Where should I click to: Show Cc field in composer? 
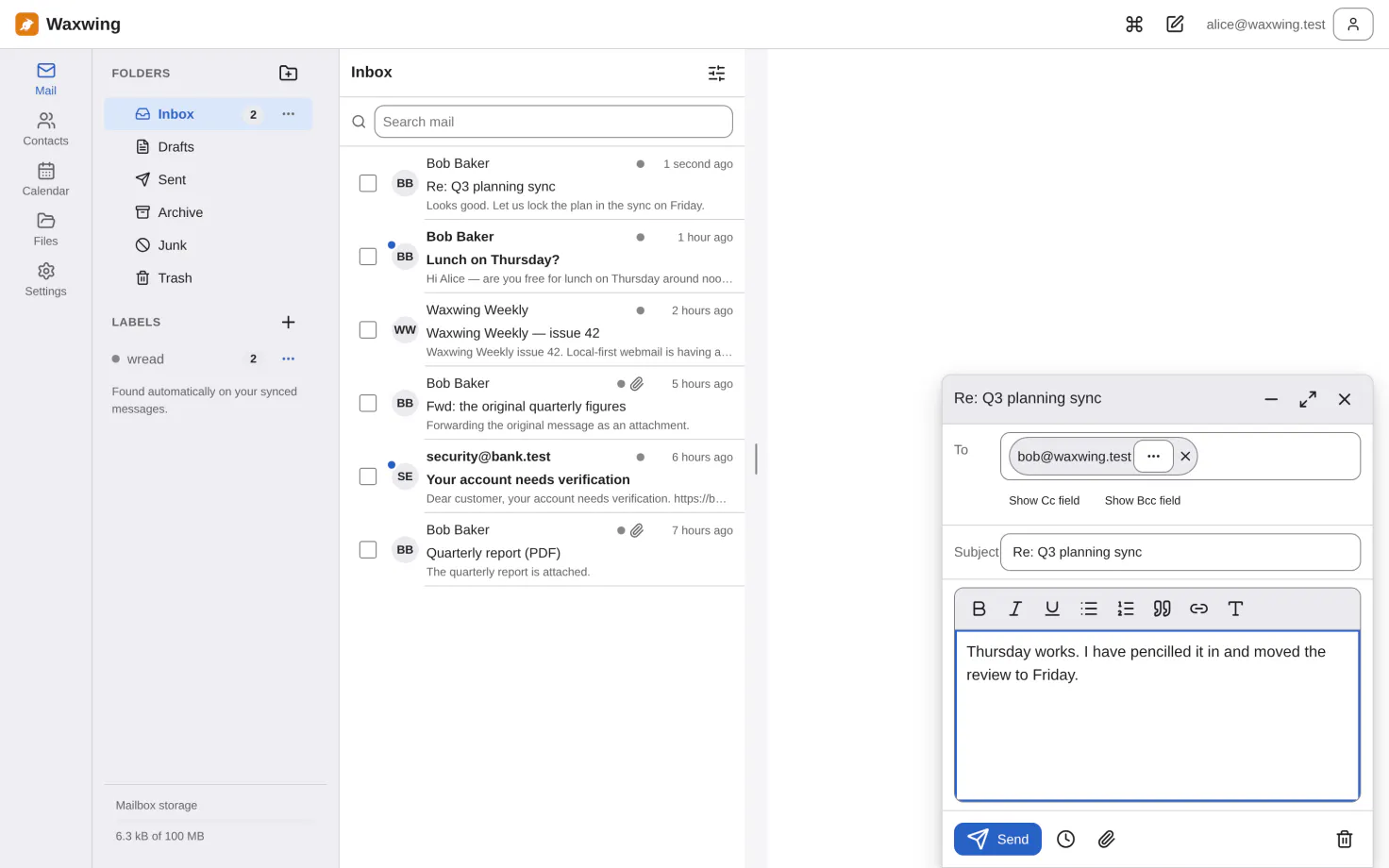[x=1044, y=501]
